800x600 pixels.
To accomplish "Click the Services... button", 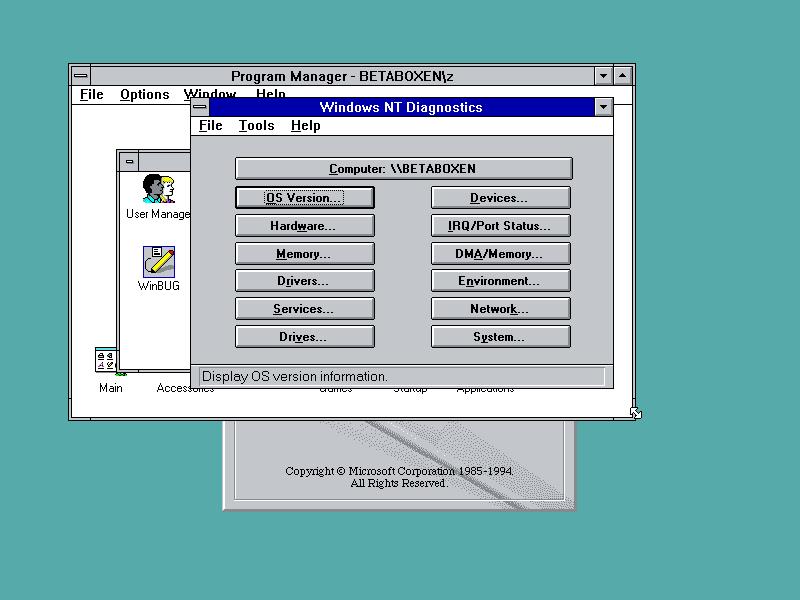I will pos(305,309).
